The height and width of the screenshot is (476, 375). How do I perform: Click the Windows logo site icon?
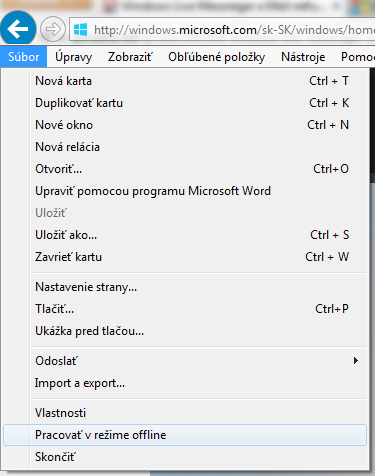coord(80,30)
